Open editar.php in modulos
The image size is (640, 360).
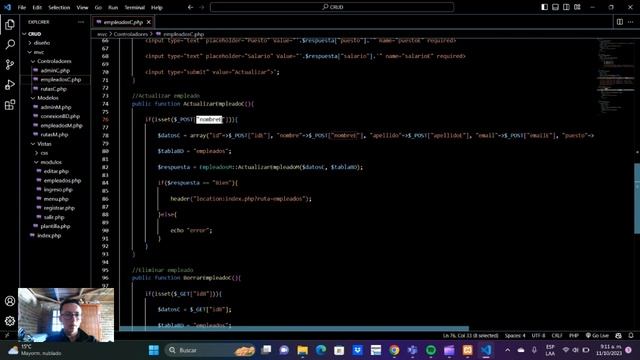tap(56, 171)
